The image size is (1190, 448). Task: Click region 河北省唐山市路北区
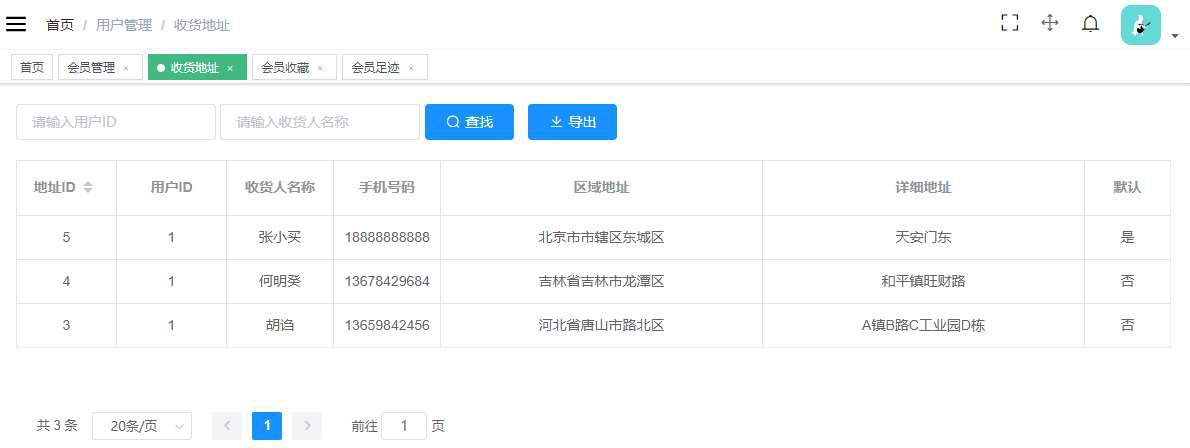point(601,325)
